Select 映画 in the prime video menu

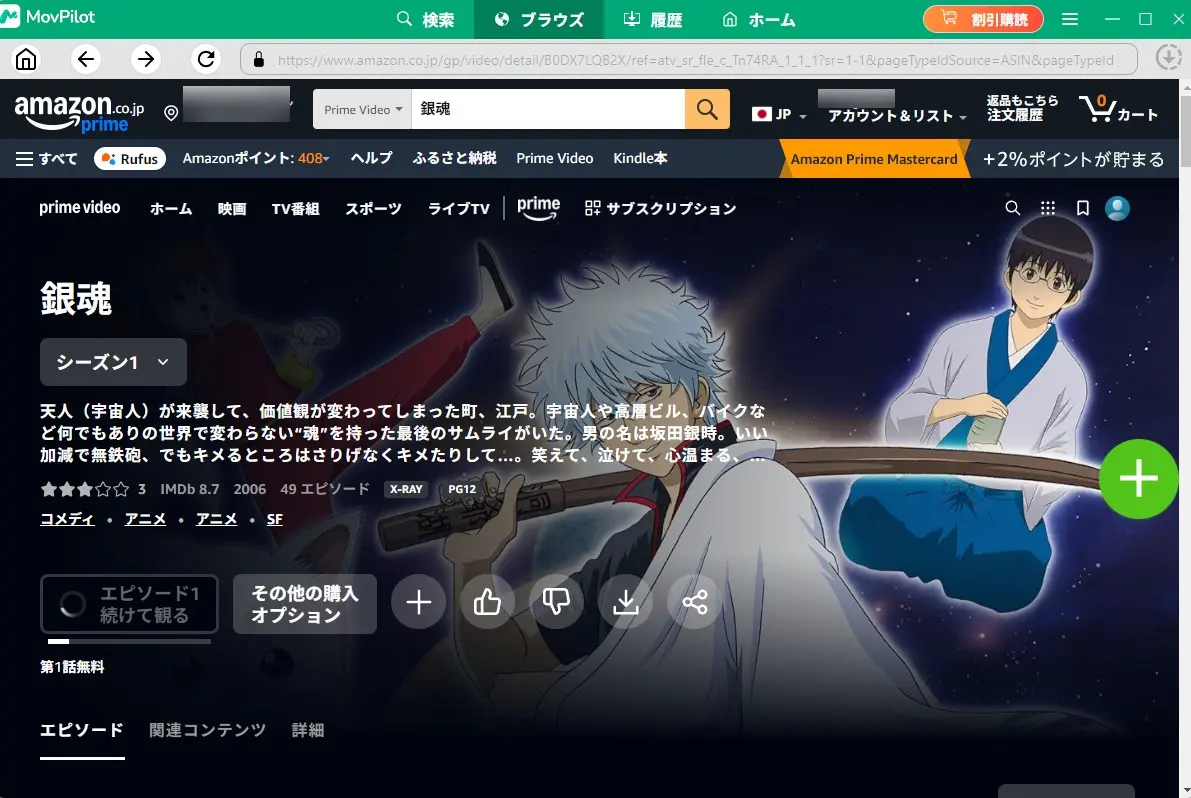pyautogui.click(x=232, y=209)
